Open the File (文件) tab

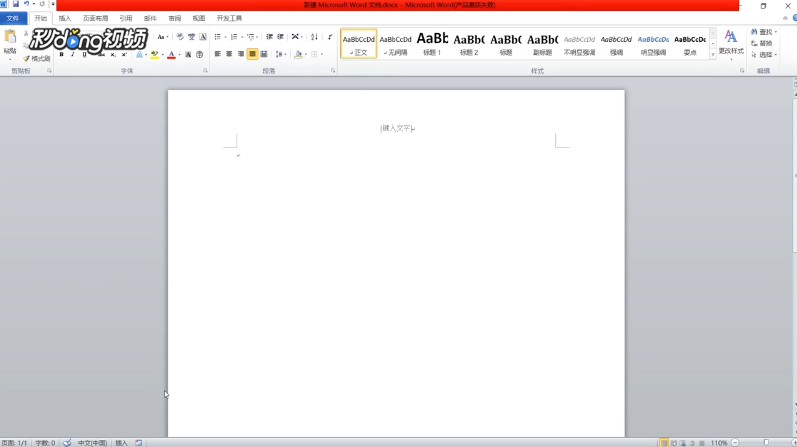13,18
